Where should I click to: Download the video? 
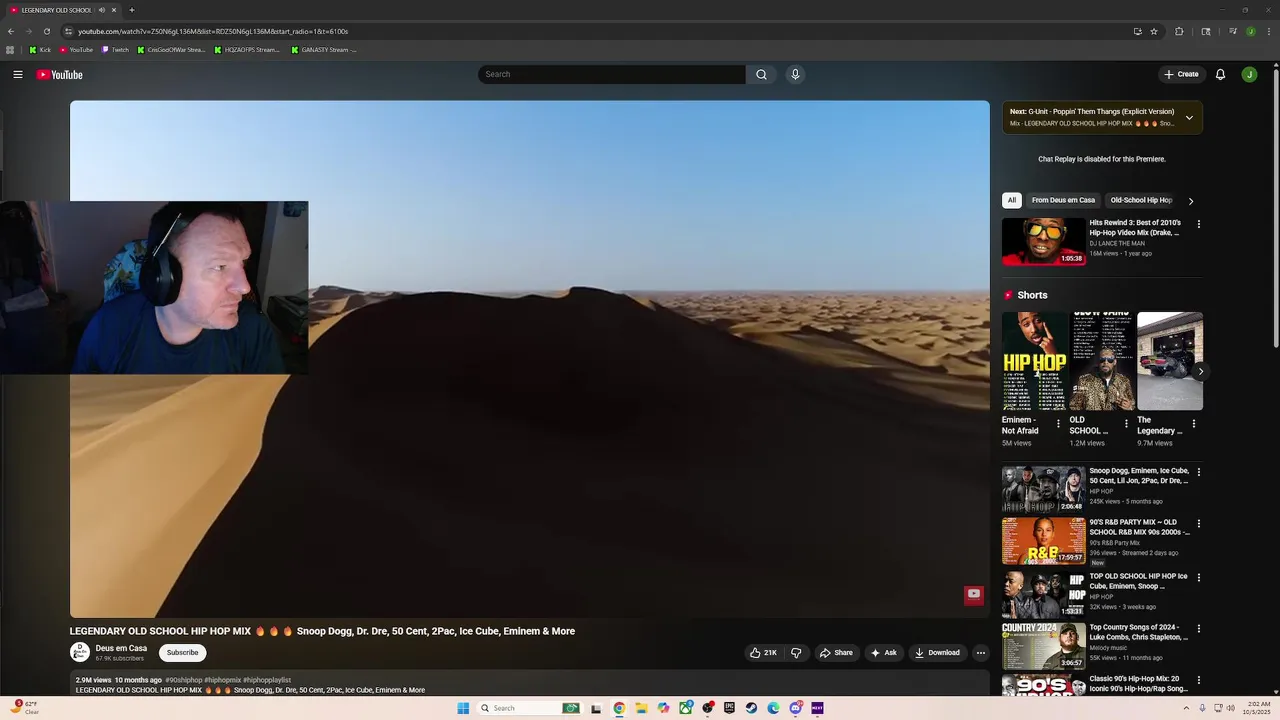click(x=937, y=653)
